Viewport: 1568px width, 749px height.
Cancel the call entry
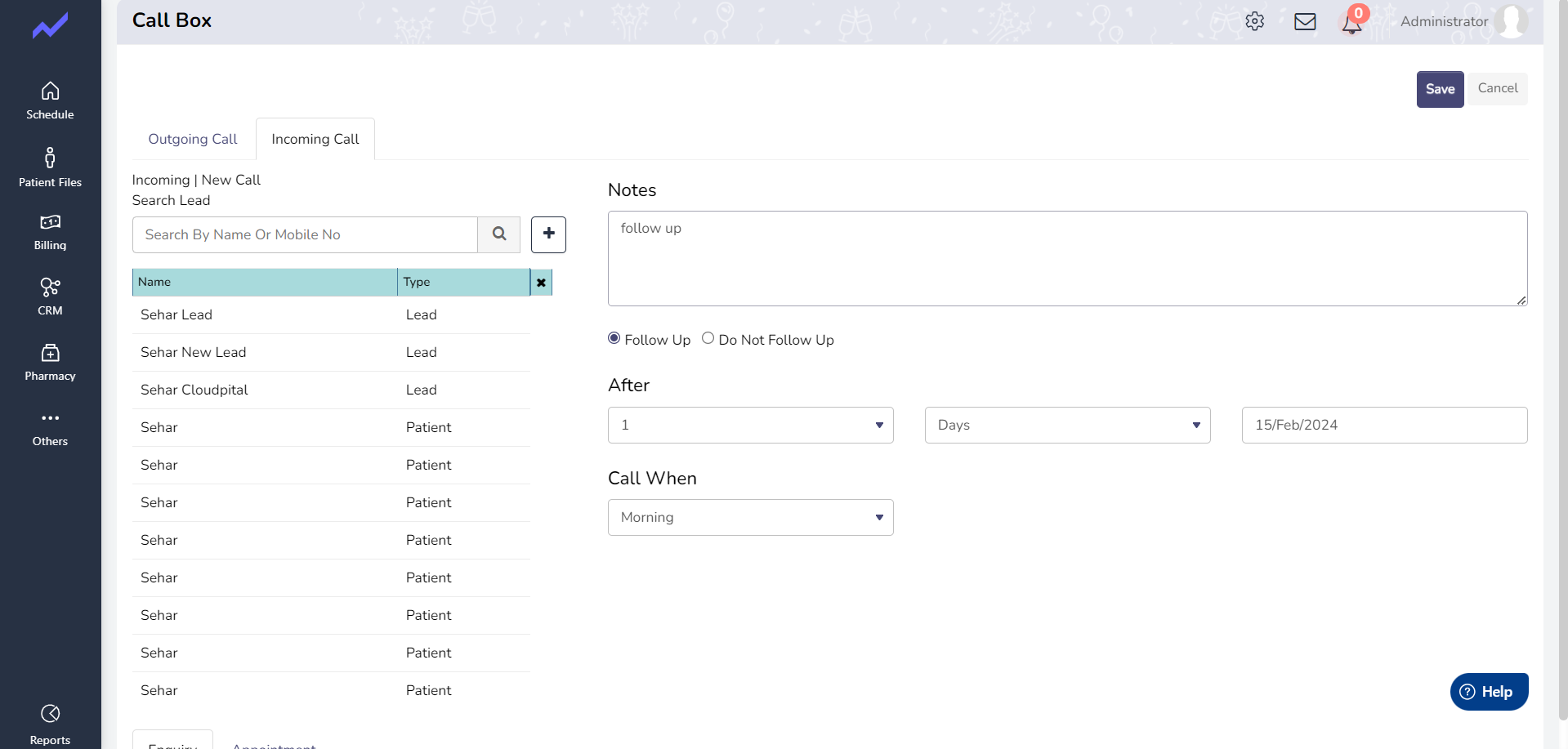pos(1497,88)
